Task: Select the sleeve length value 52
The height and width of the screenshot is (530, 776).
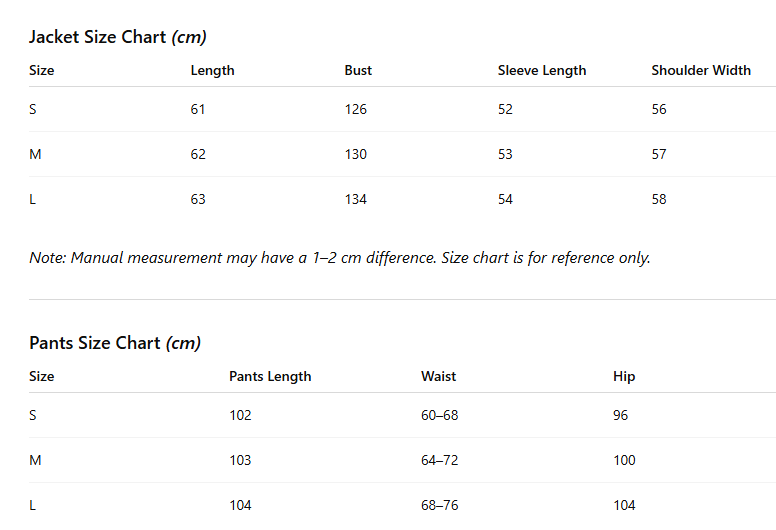Action: pos(505,109)
